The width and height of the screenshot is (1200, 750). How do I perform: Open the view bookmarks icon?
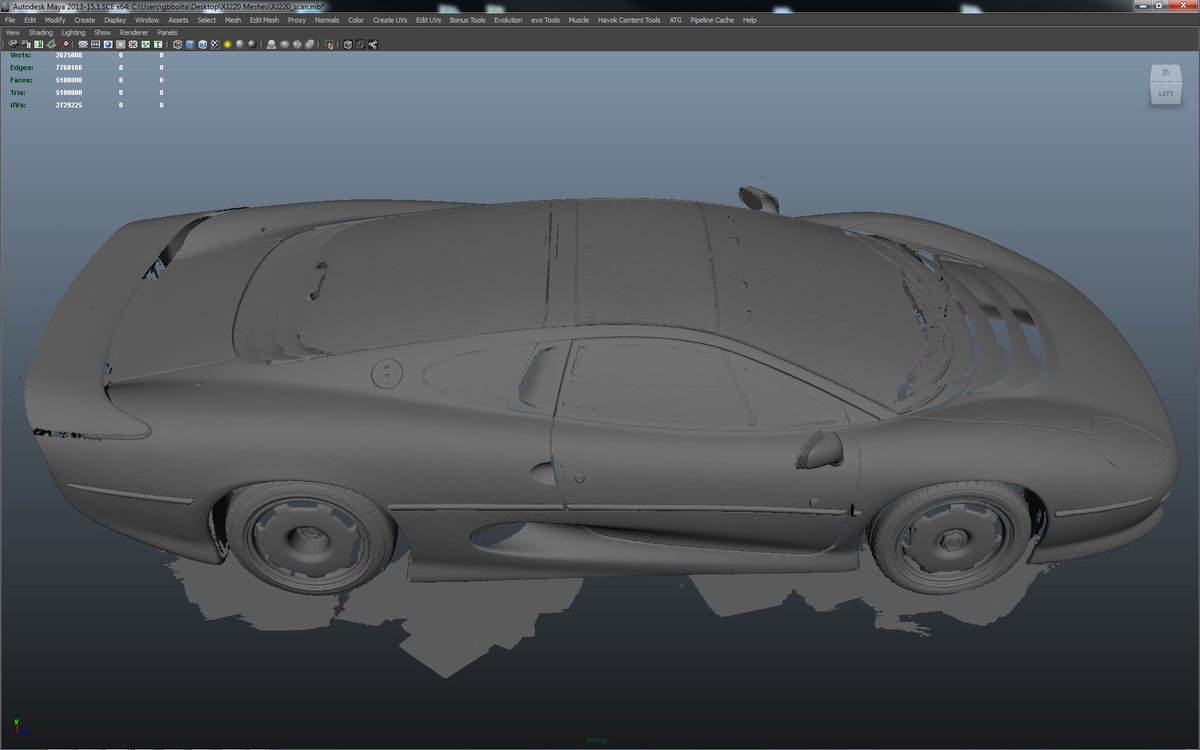(52, 45)
